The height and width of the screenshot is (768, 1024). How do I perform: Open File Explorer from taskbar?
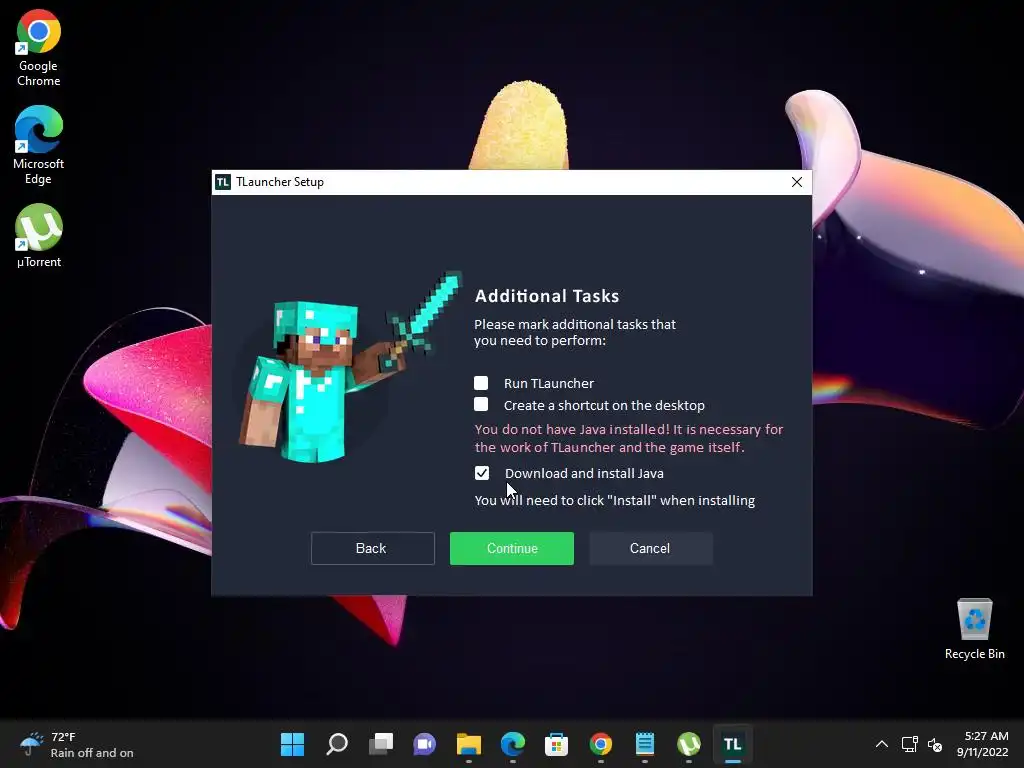[x=468, y=744]
